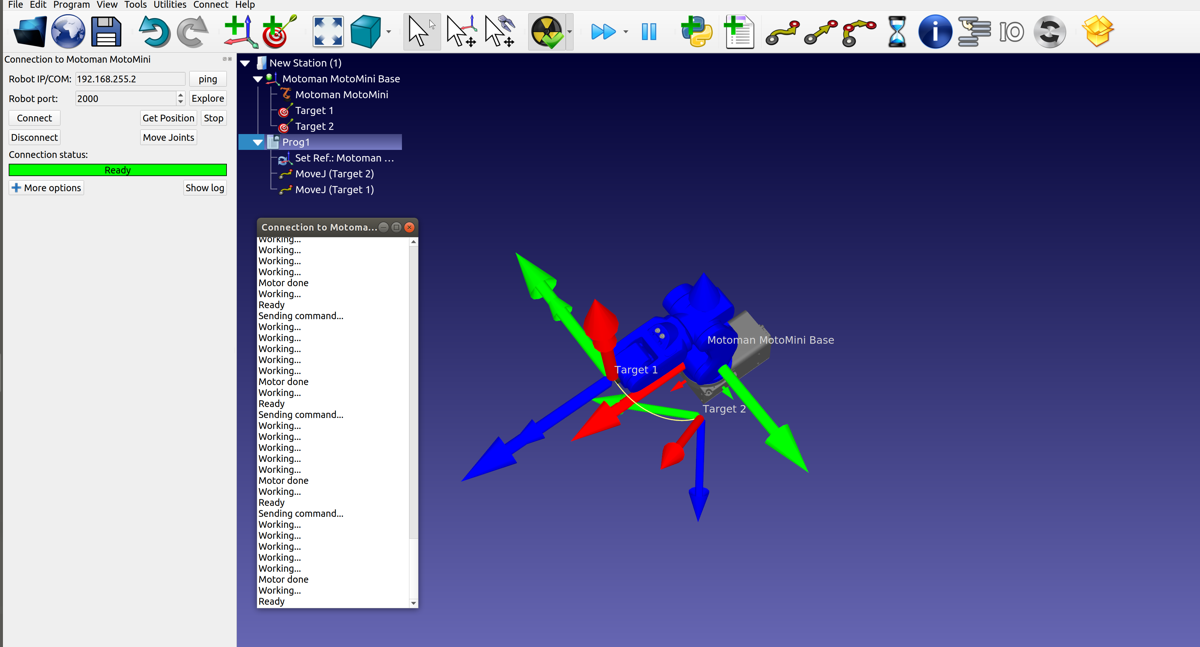Set isometric view with the cube icon
The height and width of the screenshot is (647, 1200).
pos(366,32)
